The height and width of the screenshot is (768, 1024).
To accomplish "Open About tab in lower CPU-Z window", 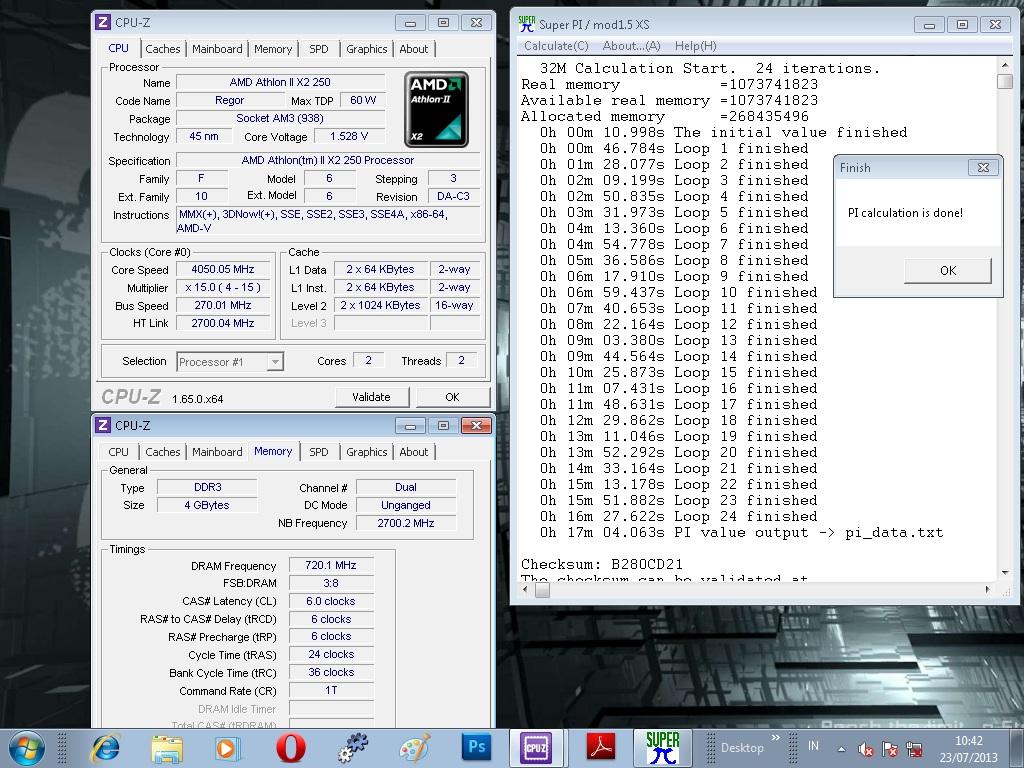I will pos(413,452).
